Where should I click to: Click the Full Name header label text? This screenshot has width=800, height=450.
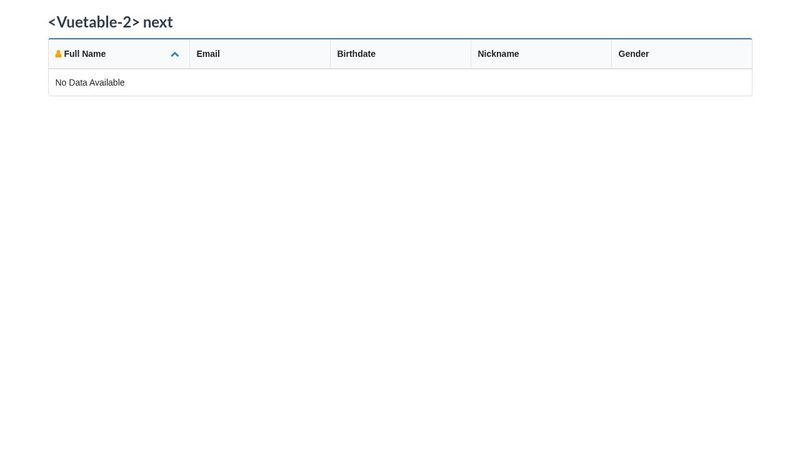click(85, 54)
